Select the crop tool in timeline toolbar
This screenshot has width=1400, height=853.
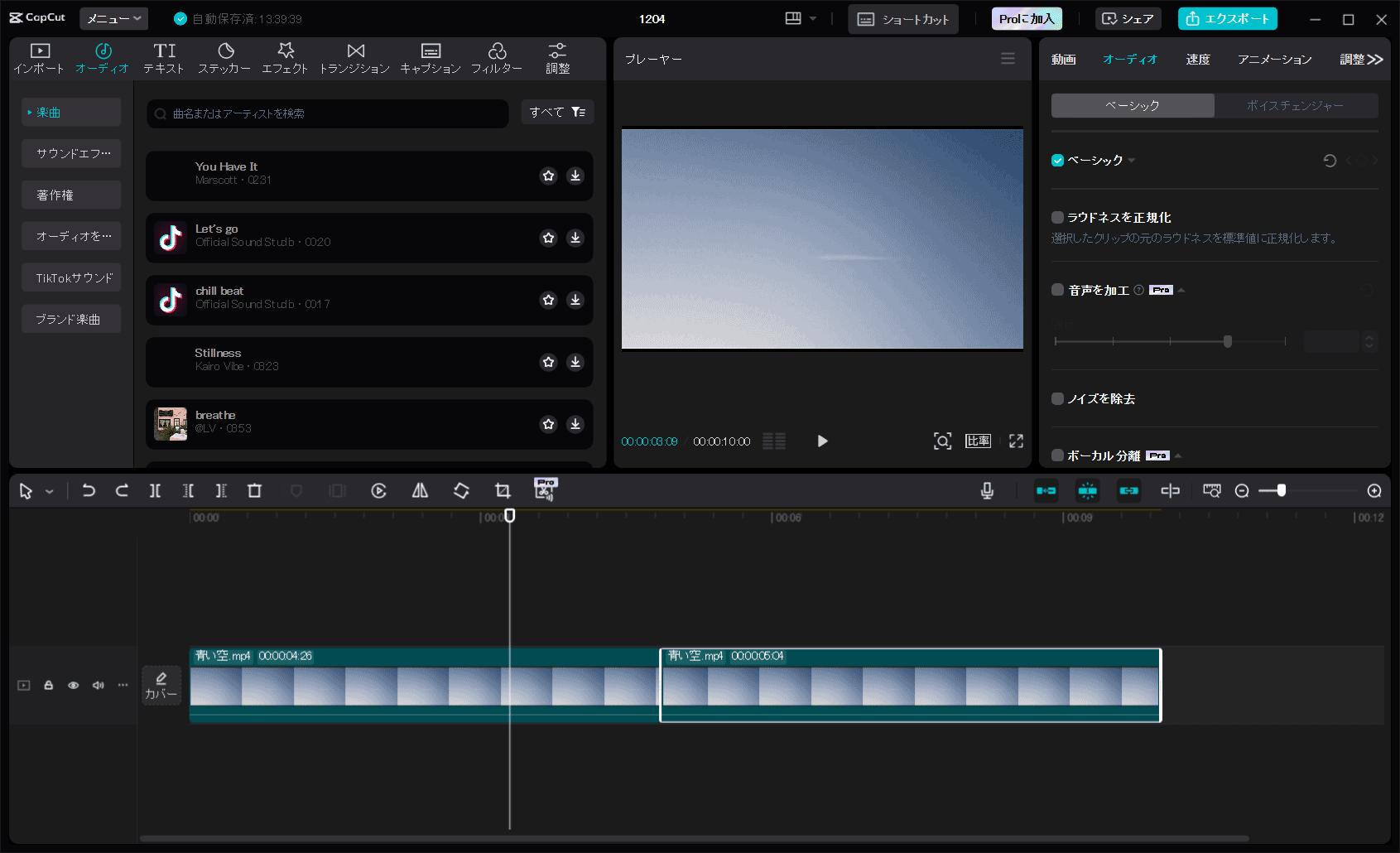503,491
